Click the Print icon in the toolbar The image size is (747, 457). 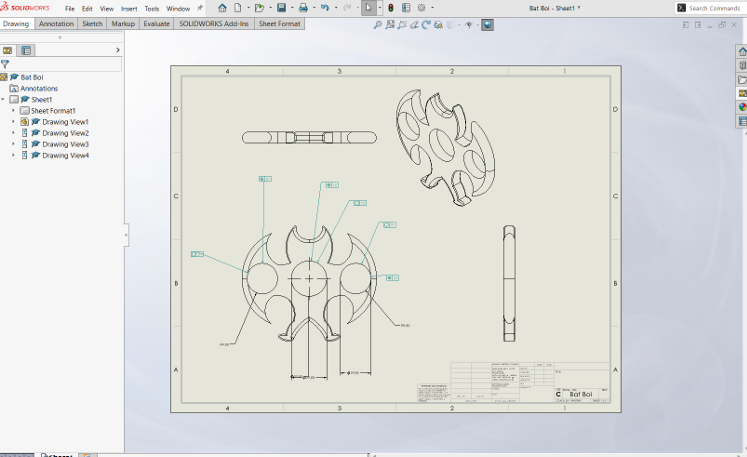[x=303, y=8]
